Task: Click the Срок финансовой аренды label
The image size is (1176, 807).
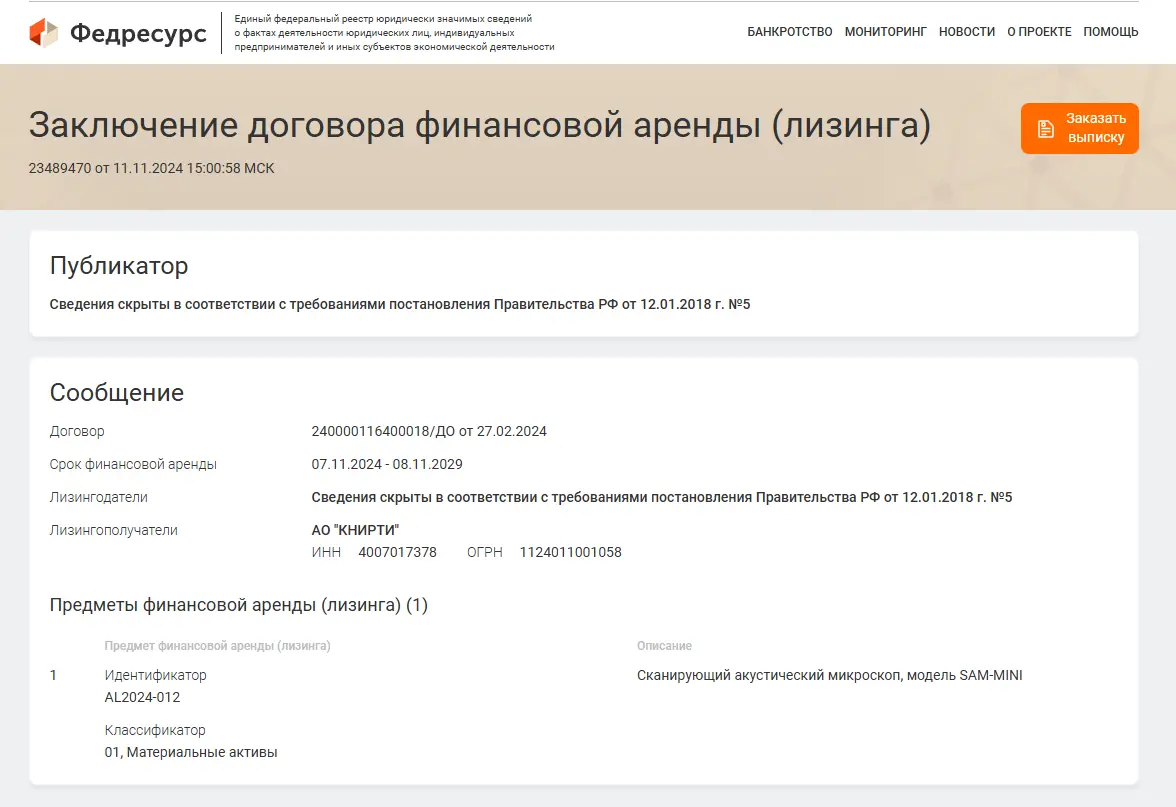Action: click(x=133, y=464)
